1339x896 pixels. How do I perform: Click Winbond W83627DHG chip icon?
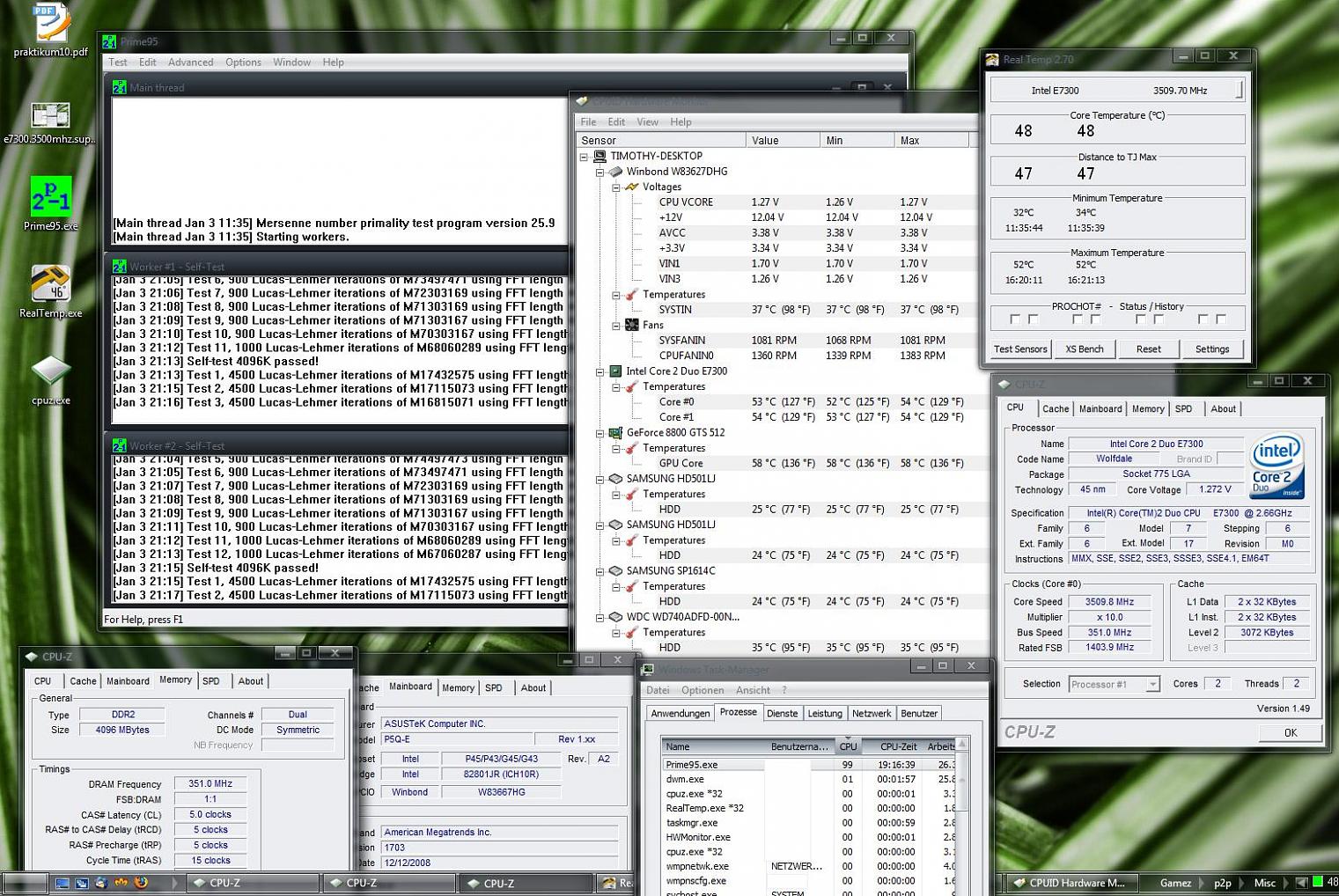tap(616, 172)
